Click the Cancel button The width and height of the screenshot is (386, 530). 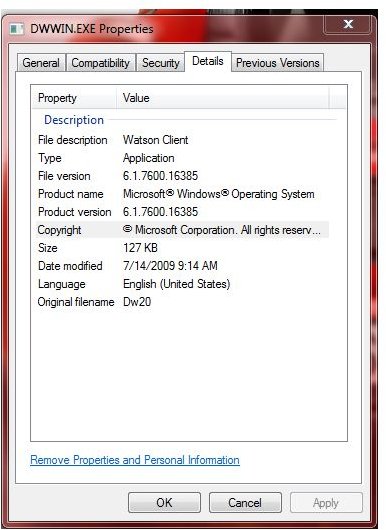(x=245, y=503)
